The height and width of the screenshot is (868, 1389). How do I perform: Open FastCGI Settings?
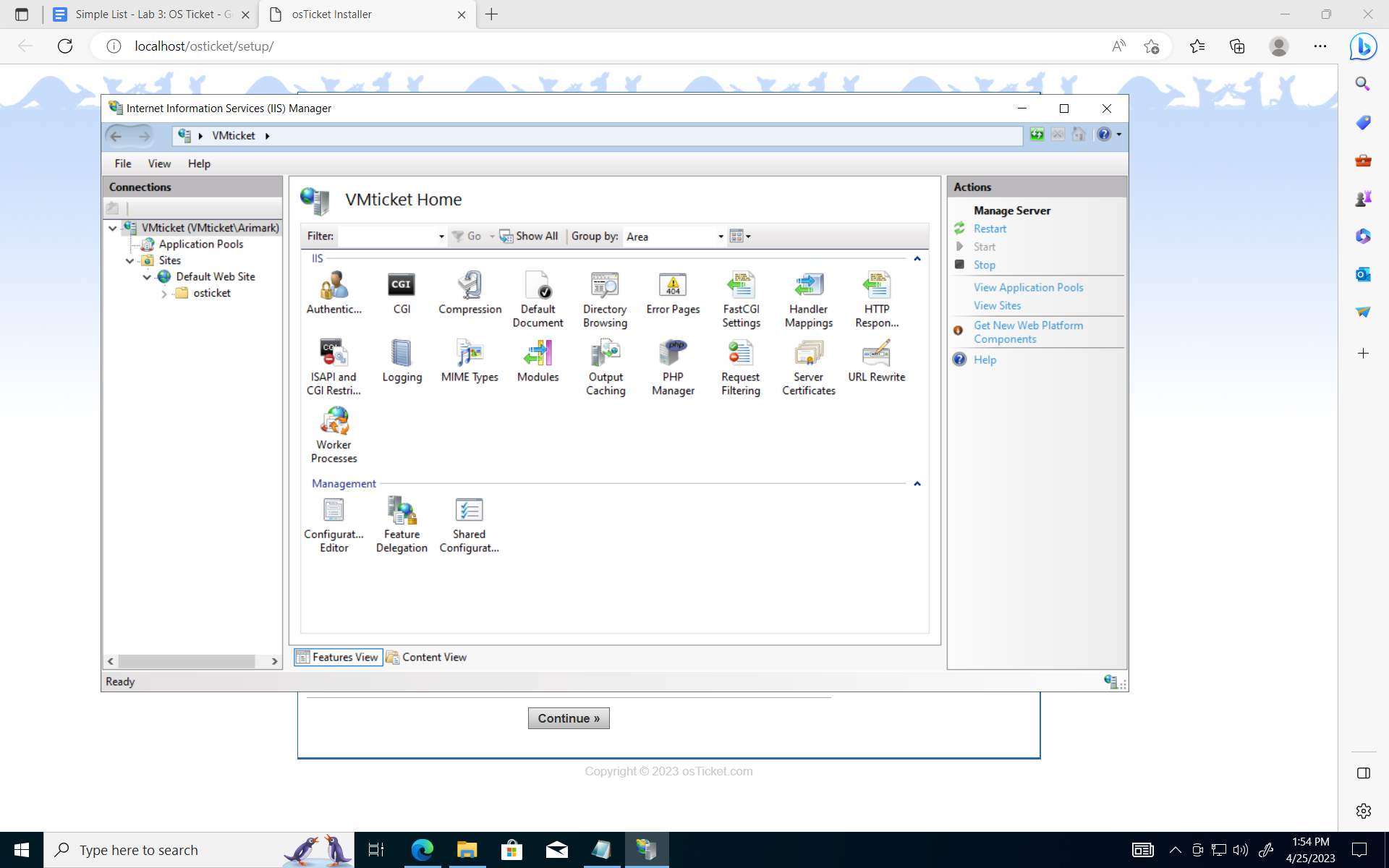(x=741, y=299)
